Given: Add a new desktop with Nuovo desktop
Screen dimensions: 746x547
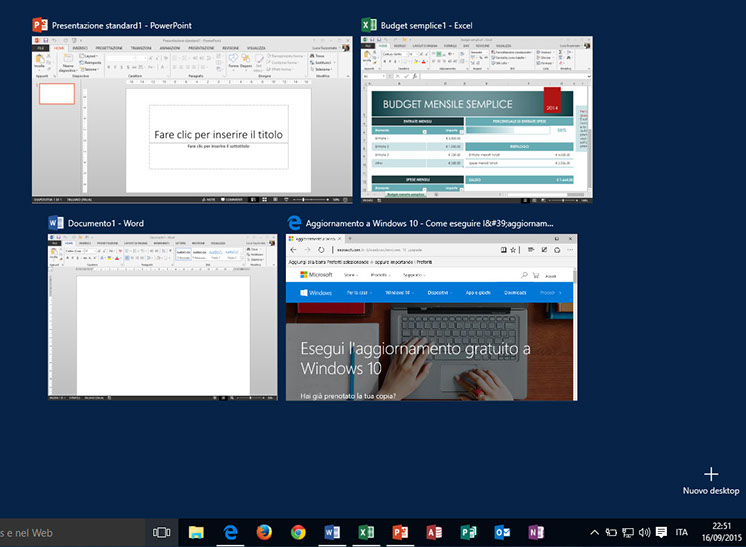Looking at the screenshot, I should [711, 479].
